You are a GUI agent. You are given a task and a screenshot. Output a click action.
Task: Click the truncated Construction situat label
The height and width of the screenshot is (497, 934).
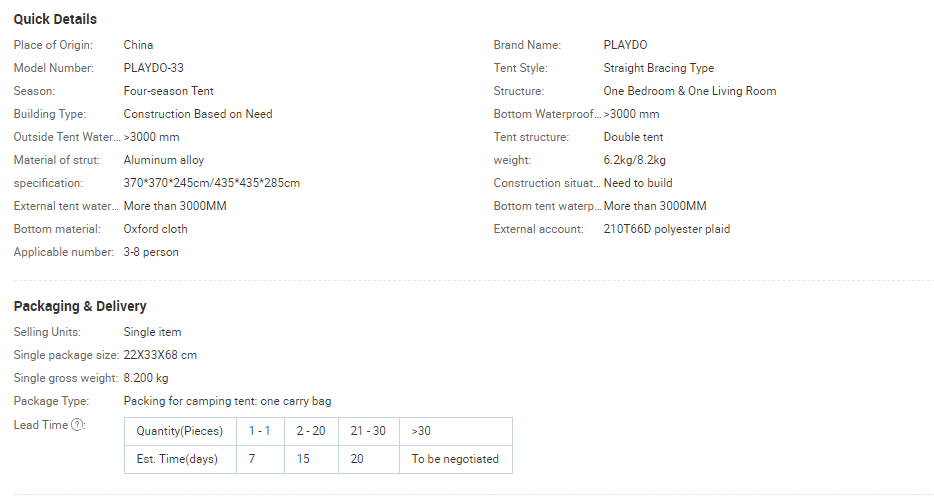point(546,183)
